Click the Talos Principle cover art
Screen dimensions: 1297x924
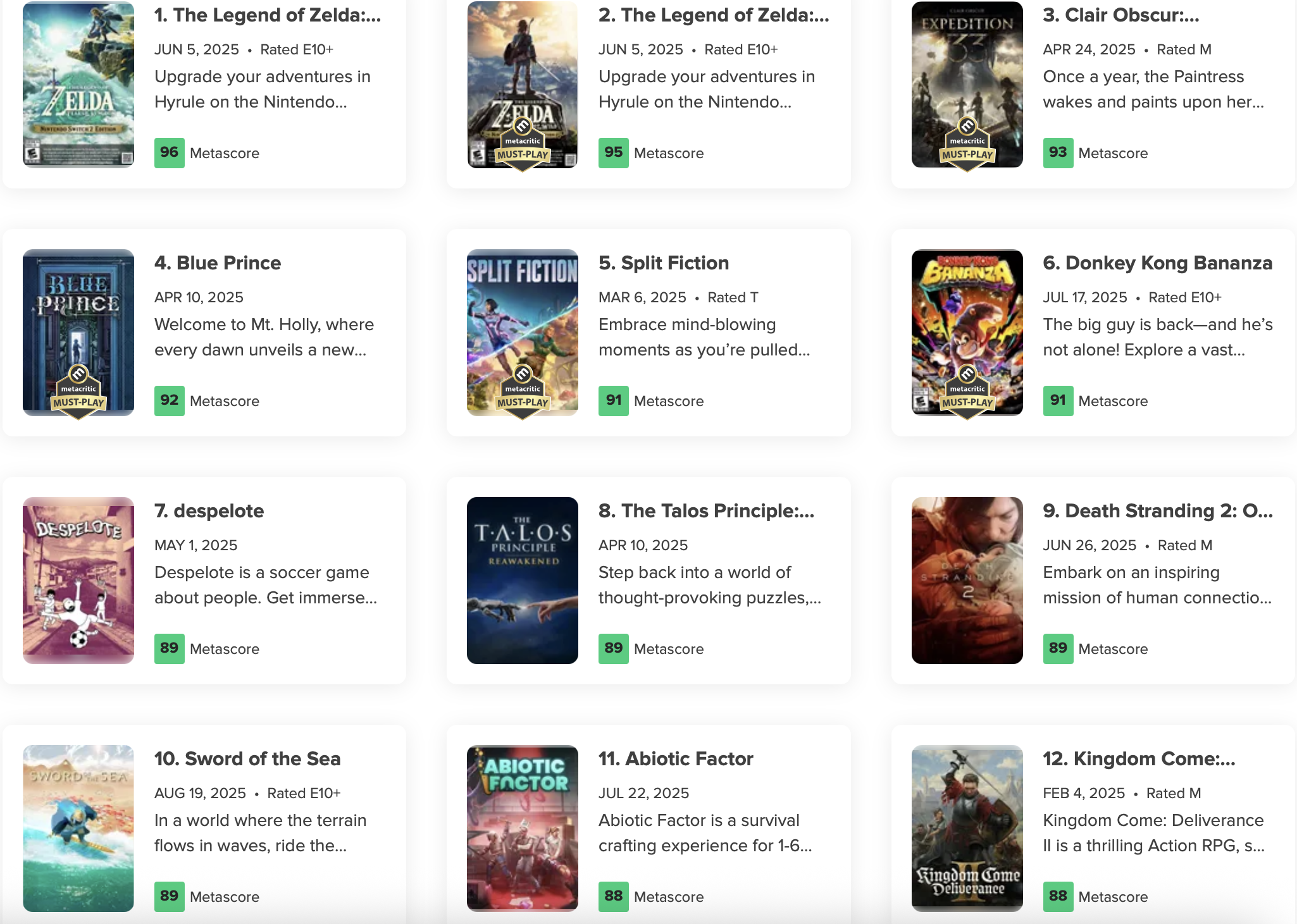click(x=523, y=580)
